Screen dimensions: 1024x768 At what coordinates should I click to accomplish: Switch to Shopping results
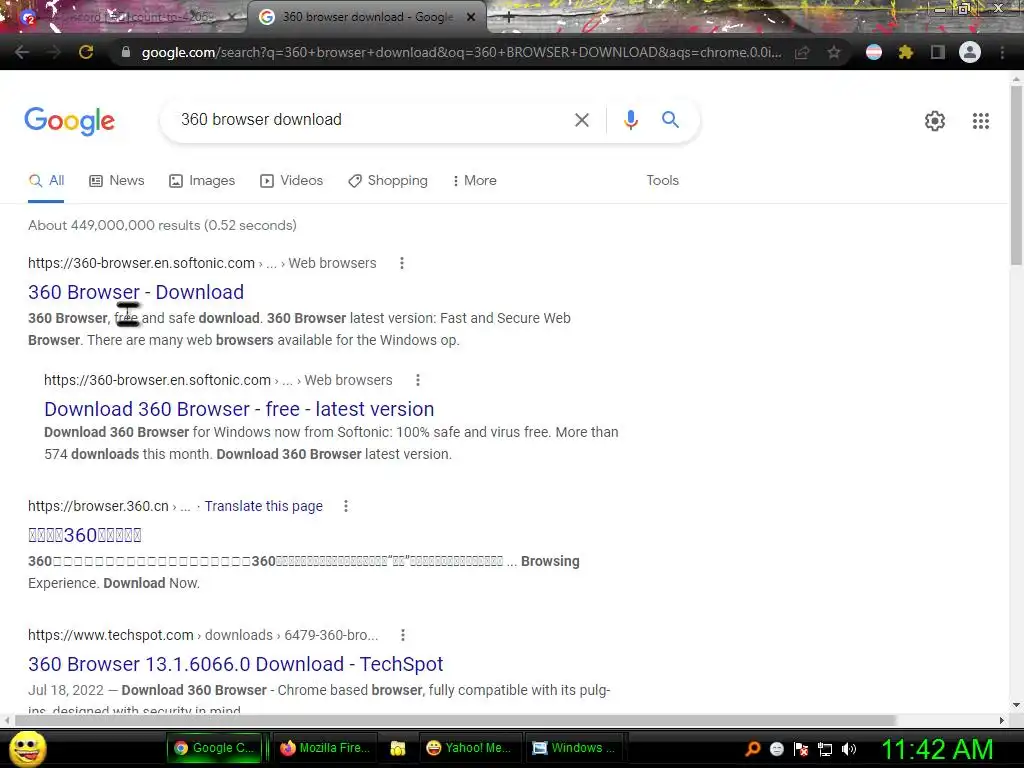[x=388, y=181]
